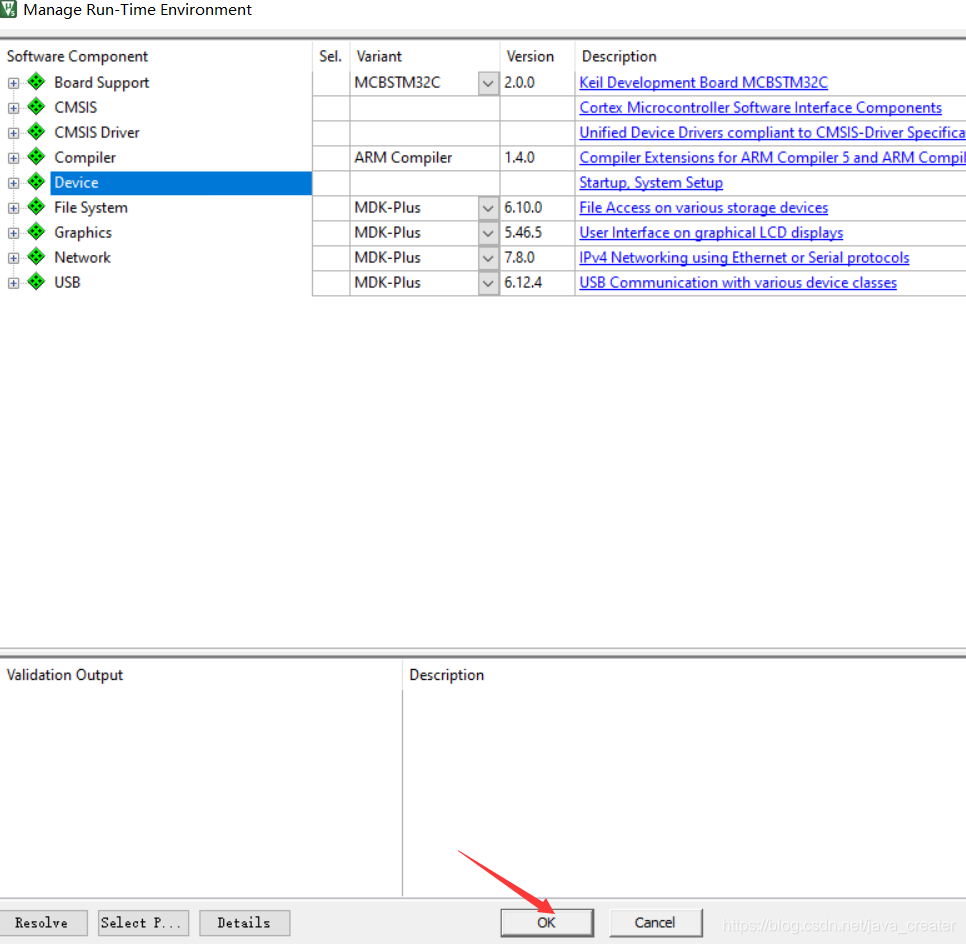Image resolution: width=966 pixels, height=944 pixels.
Task: Click the Board Support green diamond icon
Action: point(36,81)
